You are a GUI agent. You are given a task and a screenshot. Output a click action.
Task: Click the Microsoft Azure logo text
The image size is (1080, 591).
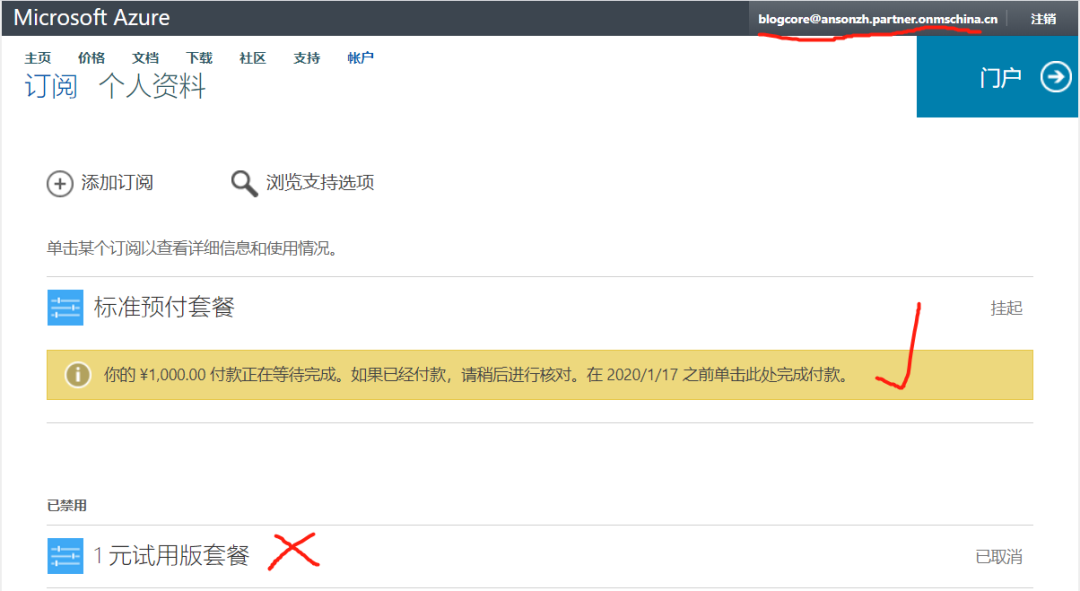point(92,17)
